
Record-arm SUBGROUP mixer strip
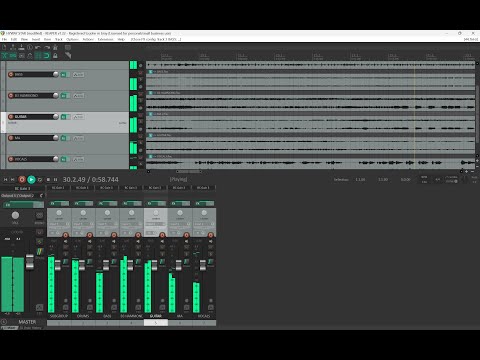coord(66,235)
